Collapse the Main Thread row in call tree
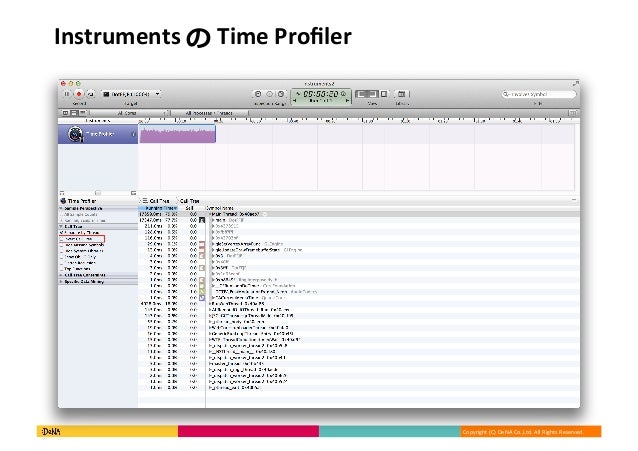The height and width of the screenshot is (451, 638). coord(210,214)
